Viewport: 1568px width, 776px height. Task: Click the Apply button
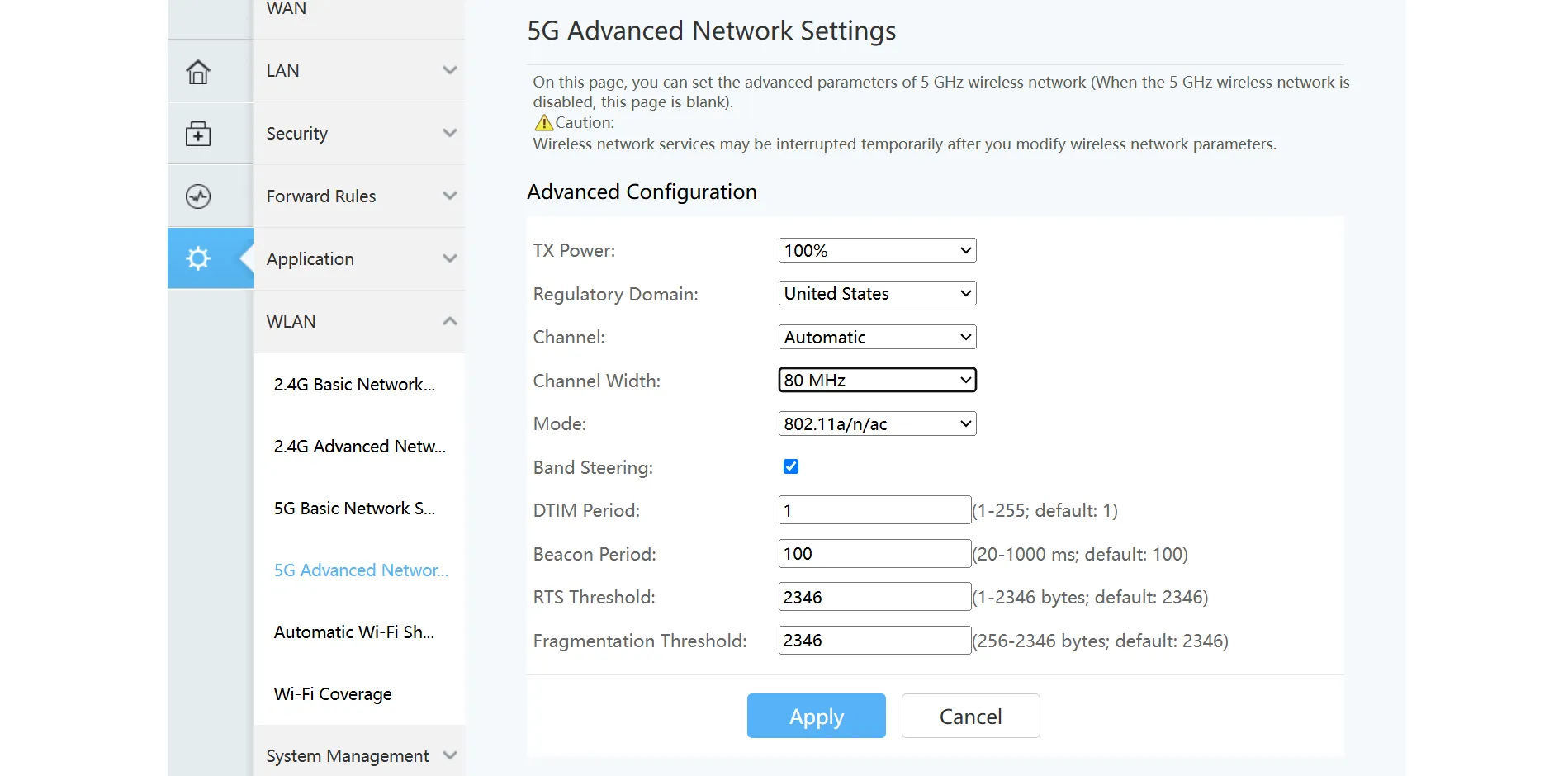point(816,716)
